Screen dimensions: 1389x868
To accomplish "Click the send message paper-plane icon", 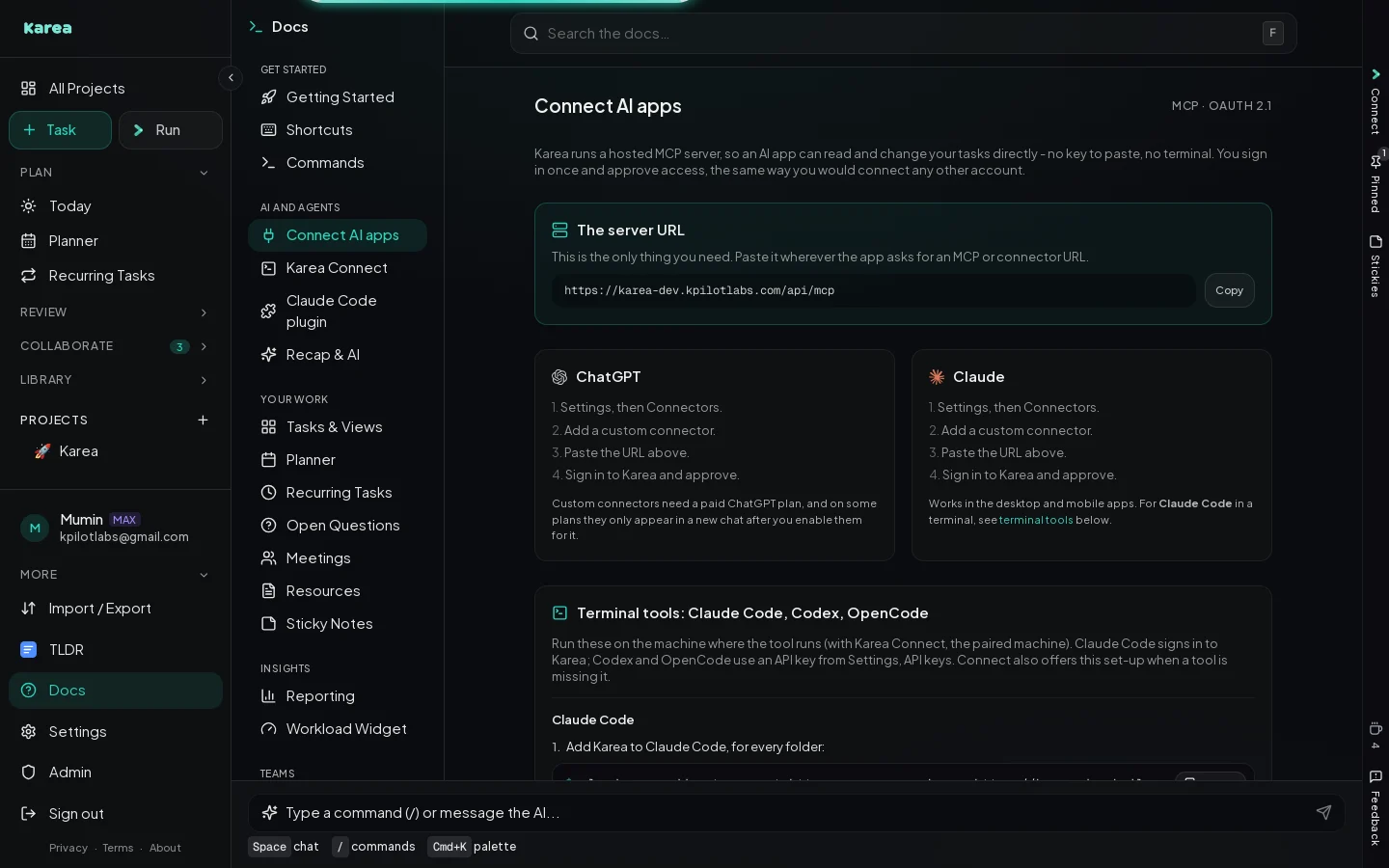I will point(1323,813).
